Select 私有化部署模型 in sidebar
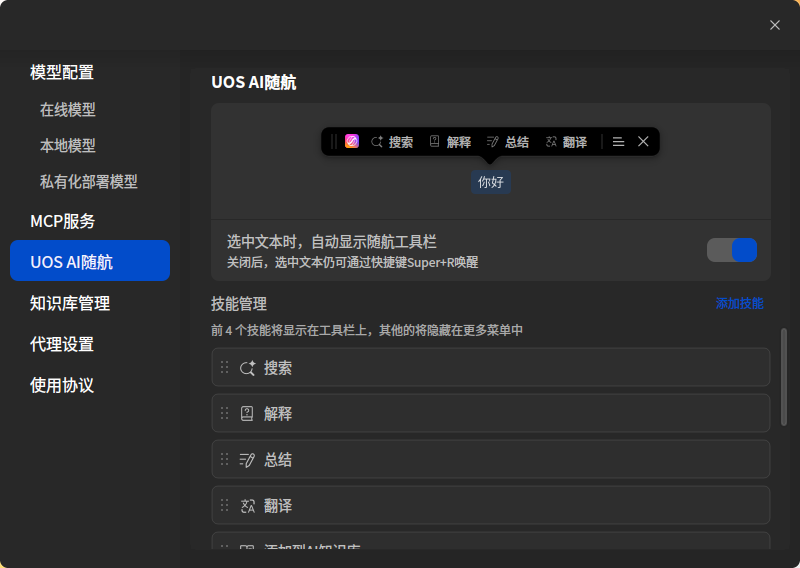 coord(89,181)
